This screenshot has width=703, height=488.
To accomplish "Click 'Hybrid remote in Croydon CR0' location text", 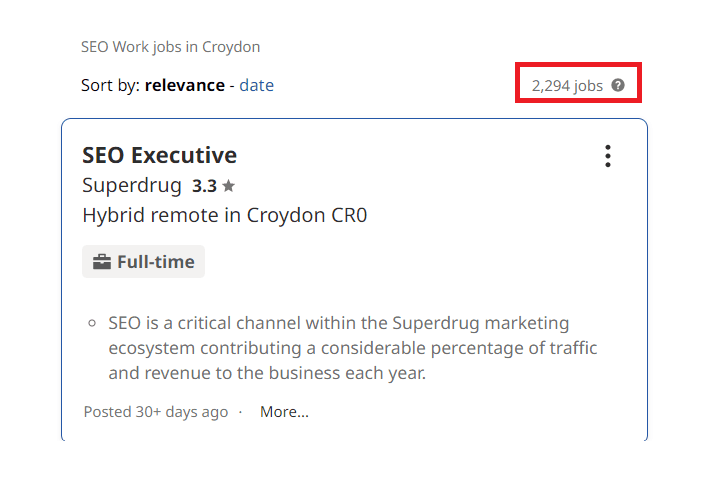I will [225, 215].
